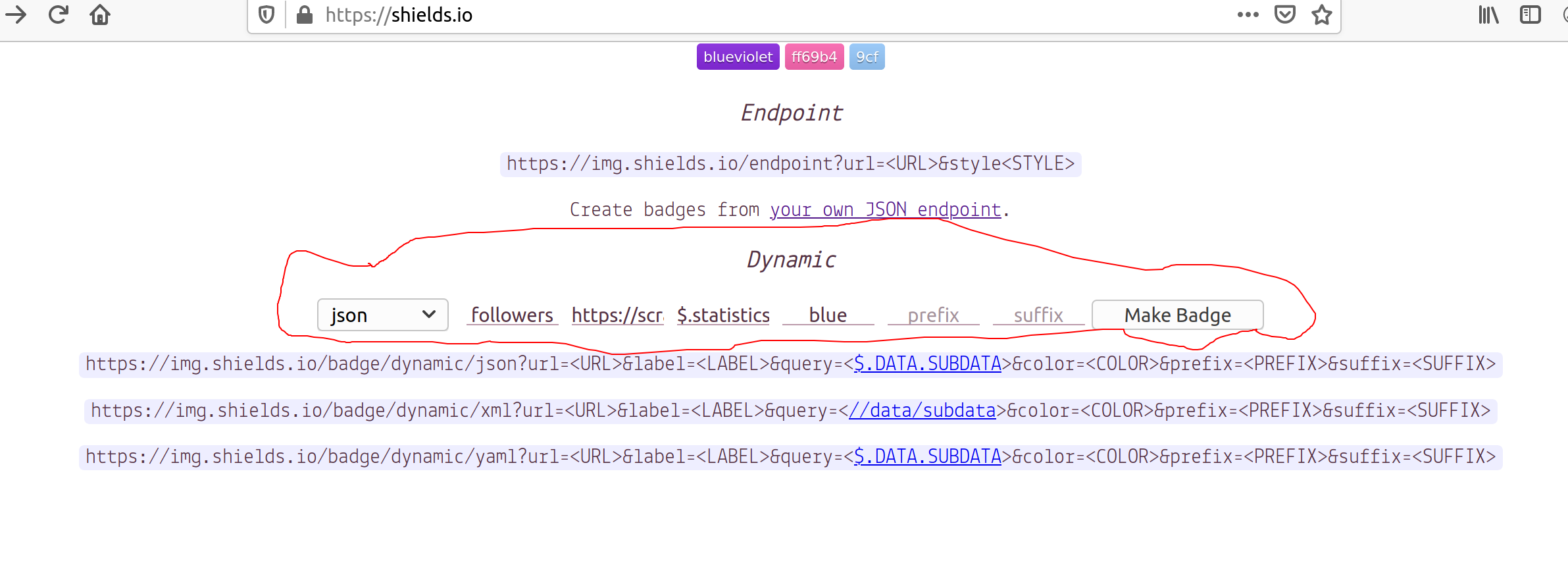Screen dimensions: 1568x567
Task: Open page actions three-dot menu
Action: tap(1248, 14)
